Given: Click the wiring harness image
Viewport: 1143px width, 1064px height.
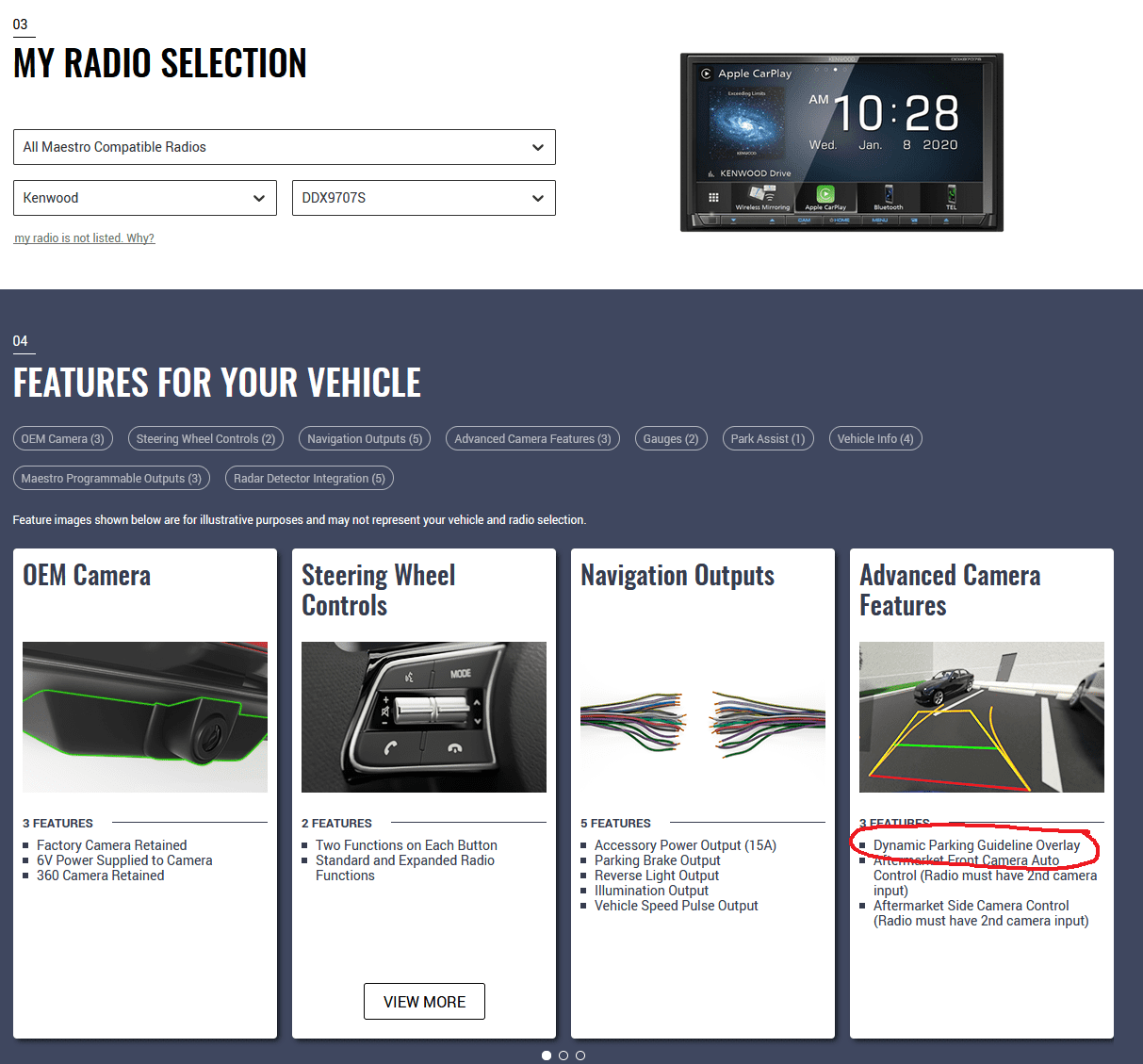Looking at the screenshot, I should pos(703,717).
